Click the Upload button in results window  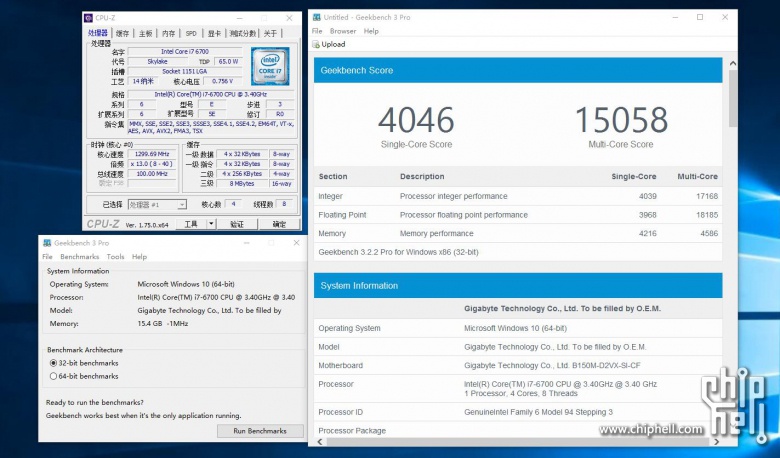pyautogui.click(x=329, y=44)
